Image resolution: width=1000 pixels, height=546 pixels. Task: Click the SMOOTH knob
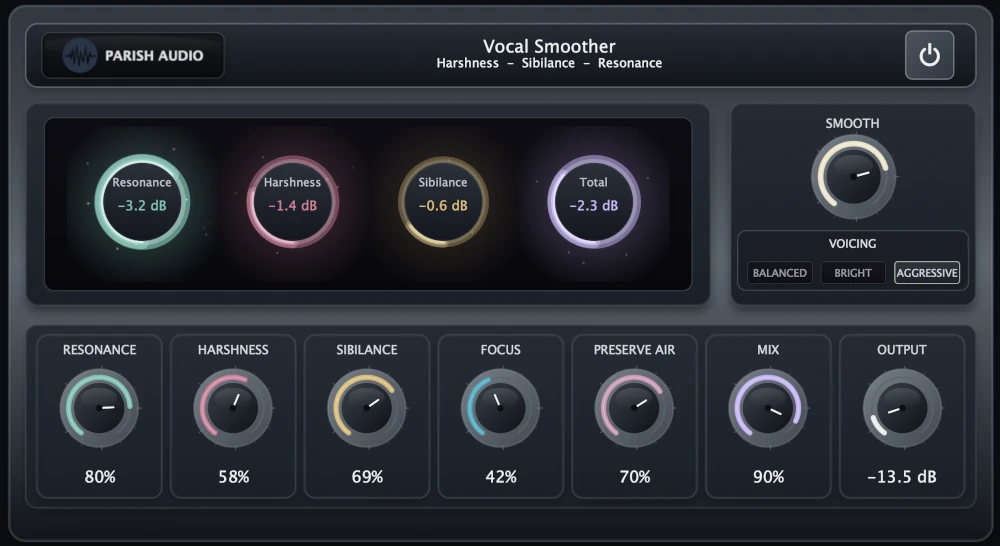pos(853,177)
